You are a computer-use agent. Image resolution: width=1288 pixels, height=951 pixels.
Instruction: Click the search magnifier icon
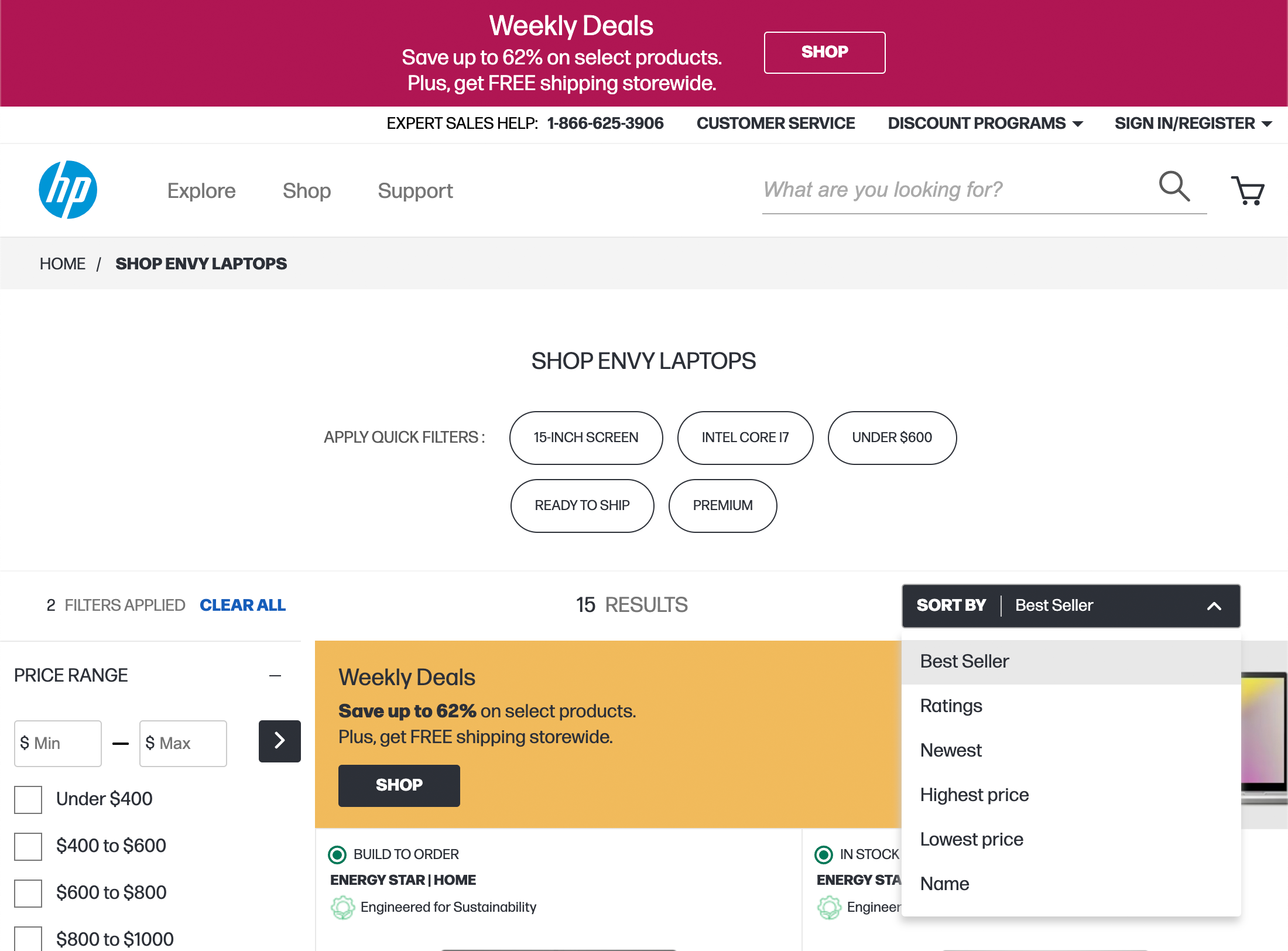pyautogui.click(x=1174, y=187)
